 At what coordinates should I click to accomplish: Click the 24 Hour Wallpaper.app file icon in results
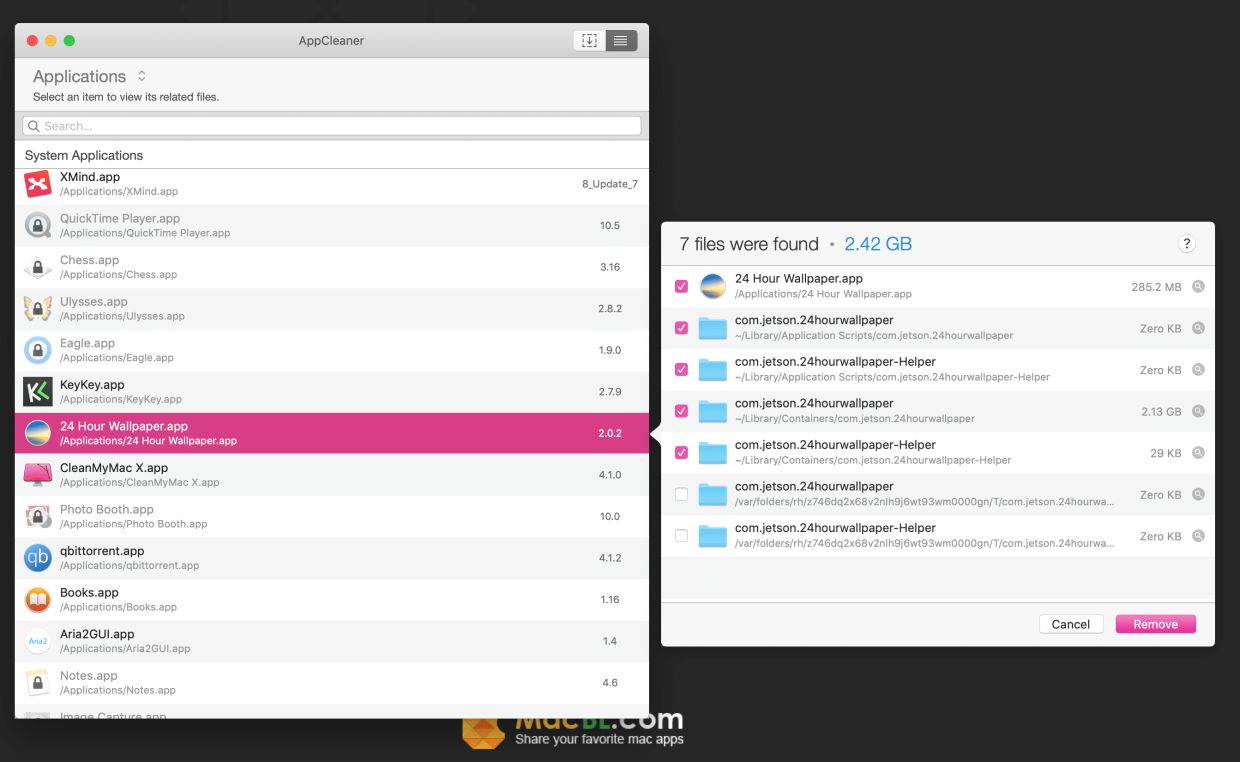click(x=713, y=287)
